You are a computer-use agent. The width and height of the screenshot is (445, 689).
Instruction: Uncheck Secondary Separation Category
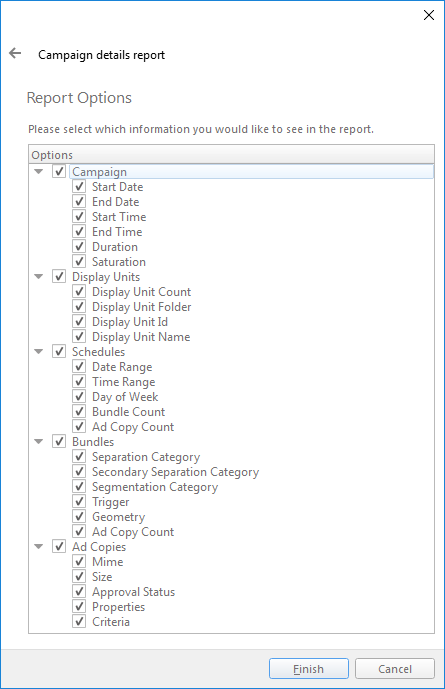coord(79,472)
